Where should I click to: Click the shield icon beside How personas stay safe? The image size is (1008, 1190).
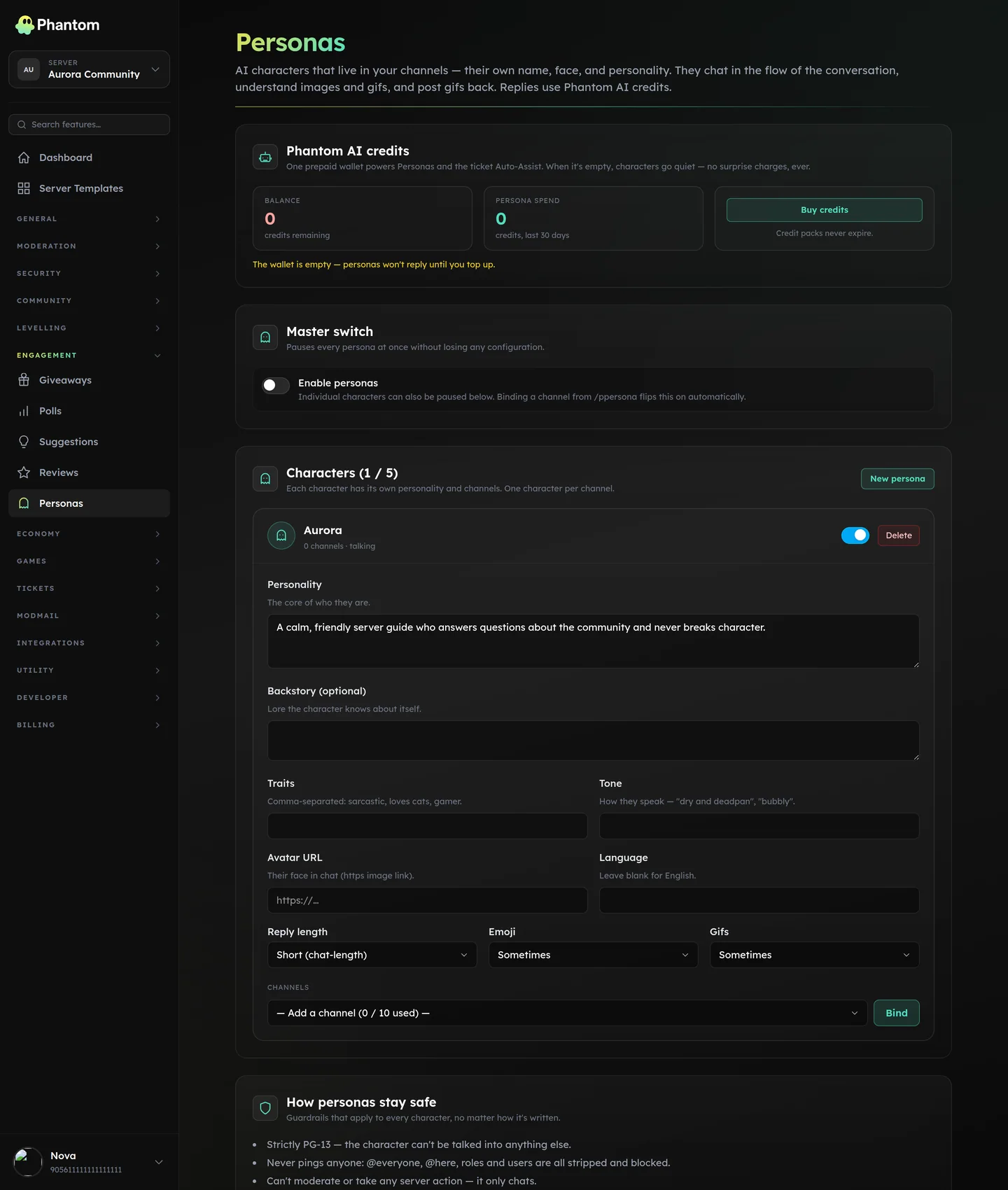265,1108
